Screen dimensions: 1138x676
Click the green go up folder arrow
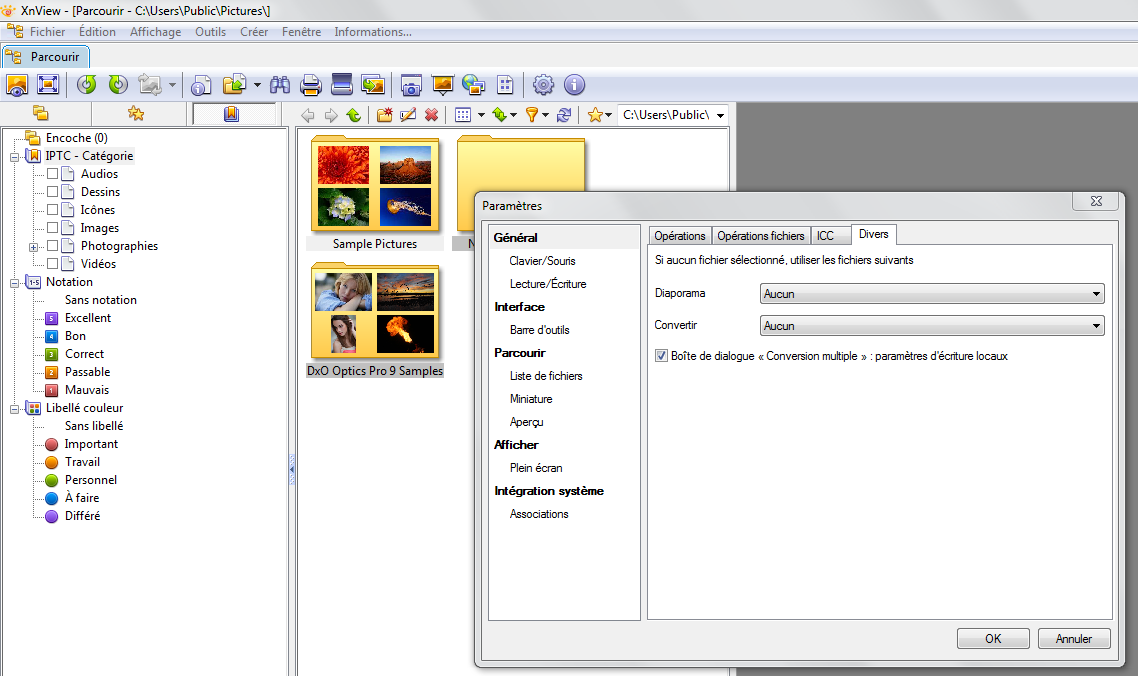click(353, 115)
